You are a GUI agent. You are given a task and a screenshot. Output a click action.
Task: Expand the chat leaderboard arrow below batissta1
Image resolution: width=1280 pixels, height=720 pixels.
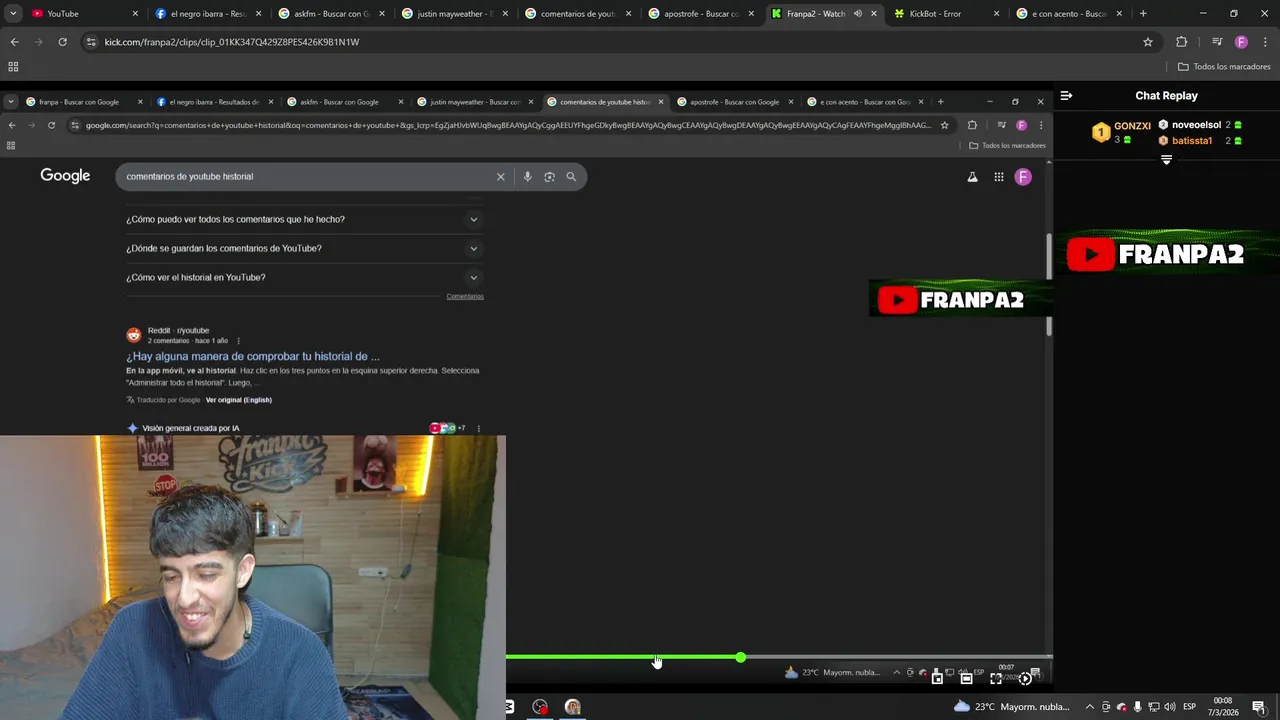point(1166,160)
